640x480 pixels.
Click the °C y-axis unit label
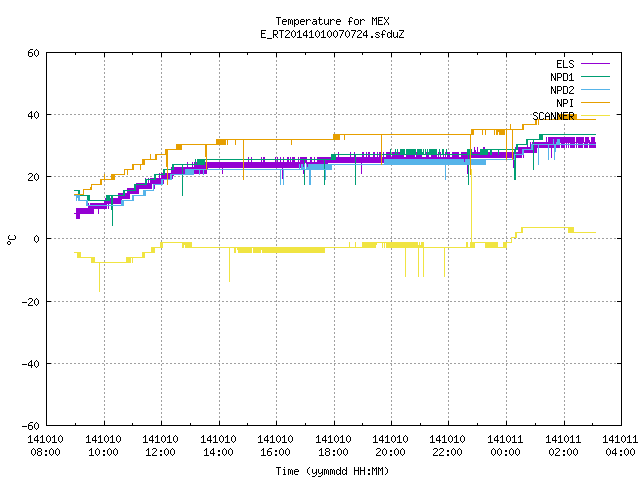[x=12, y=240]
